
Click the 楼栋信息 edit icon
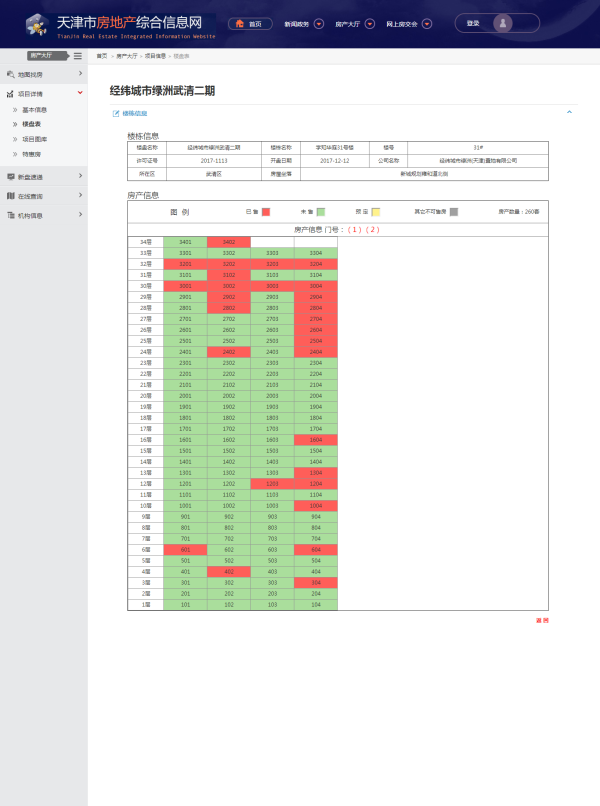(x=116, y=114)
